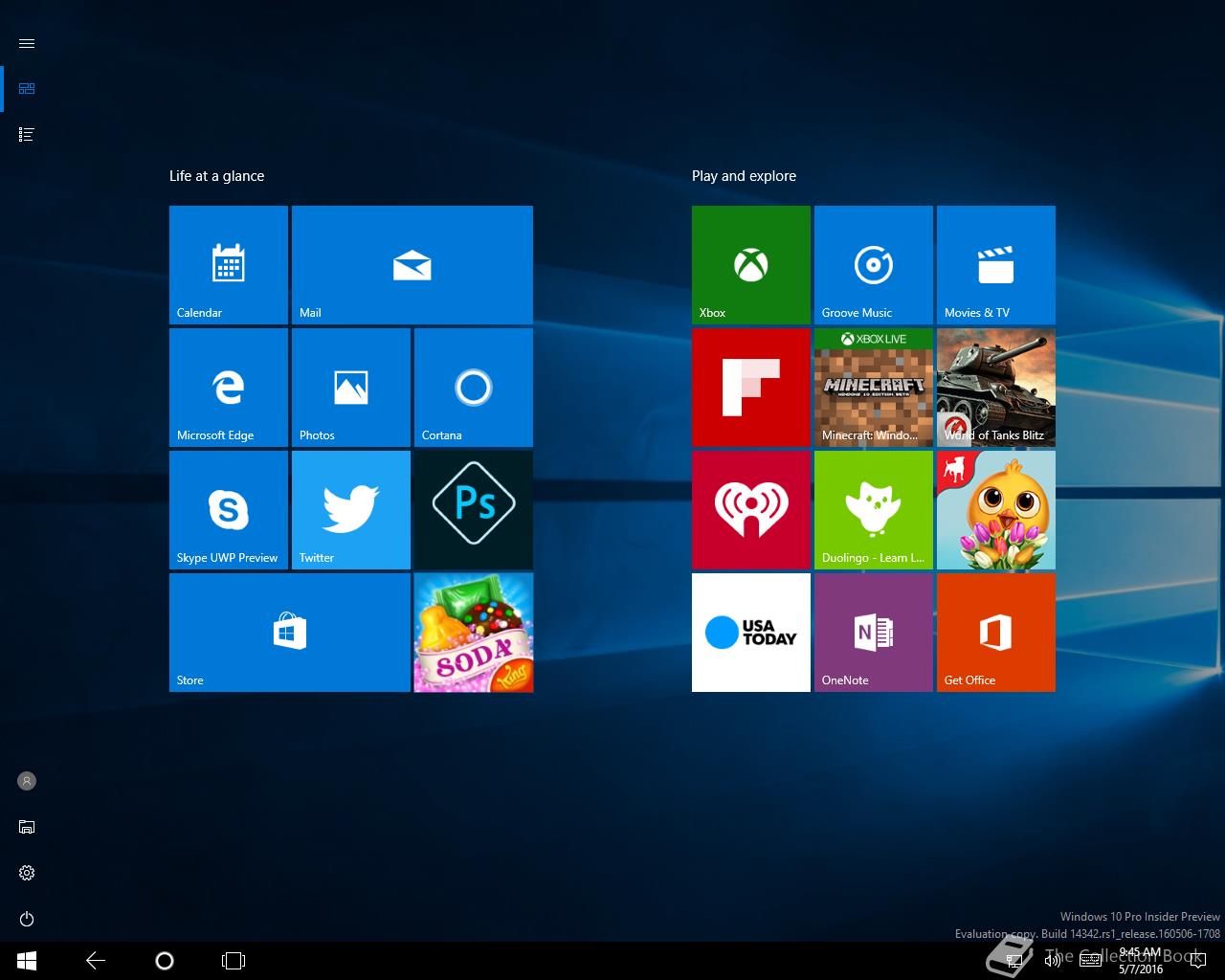Open the Minecraft Windows 10 Edition tile
1225x980 pixels.
pyautogui.click(x=873, y=387)
